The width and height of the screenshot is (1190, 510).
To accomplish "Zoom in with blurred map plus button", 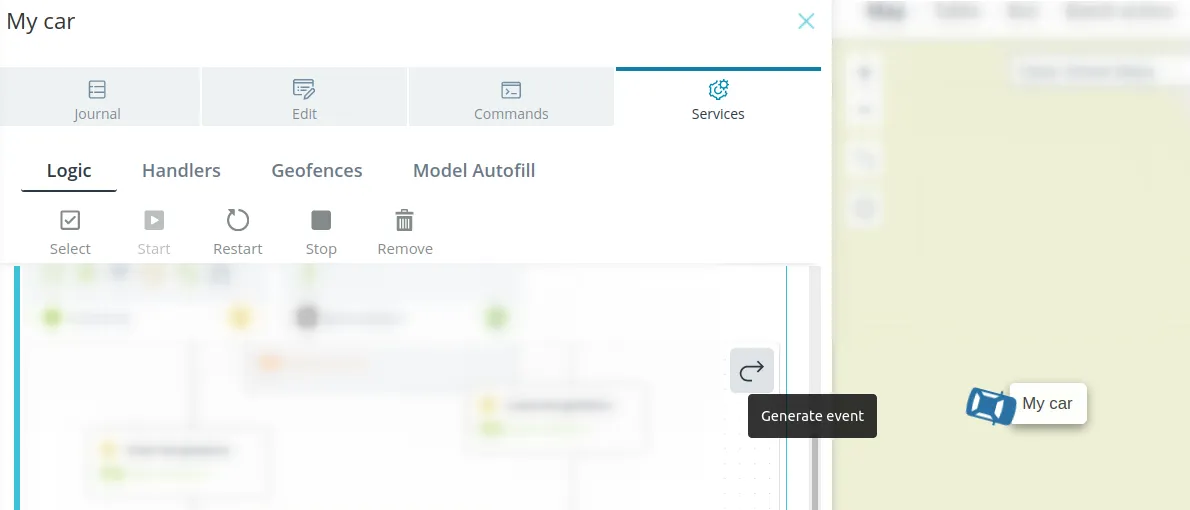I will tap(864, 72).
